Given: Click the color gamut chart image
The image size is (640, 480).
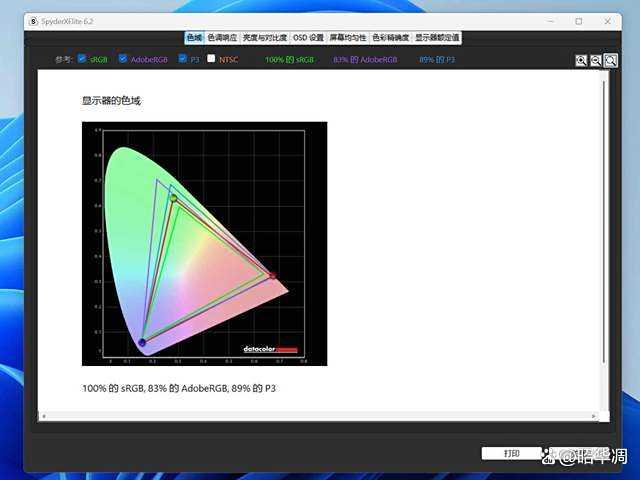Looking at the screenshot, I should click(x=204, y=244).
